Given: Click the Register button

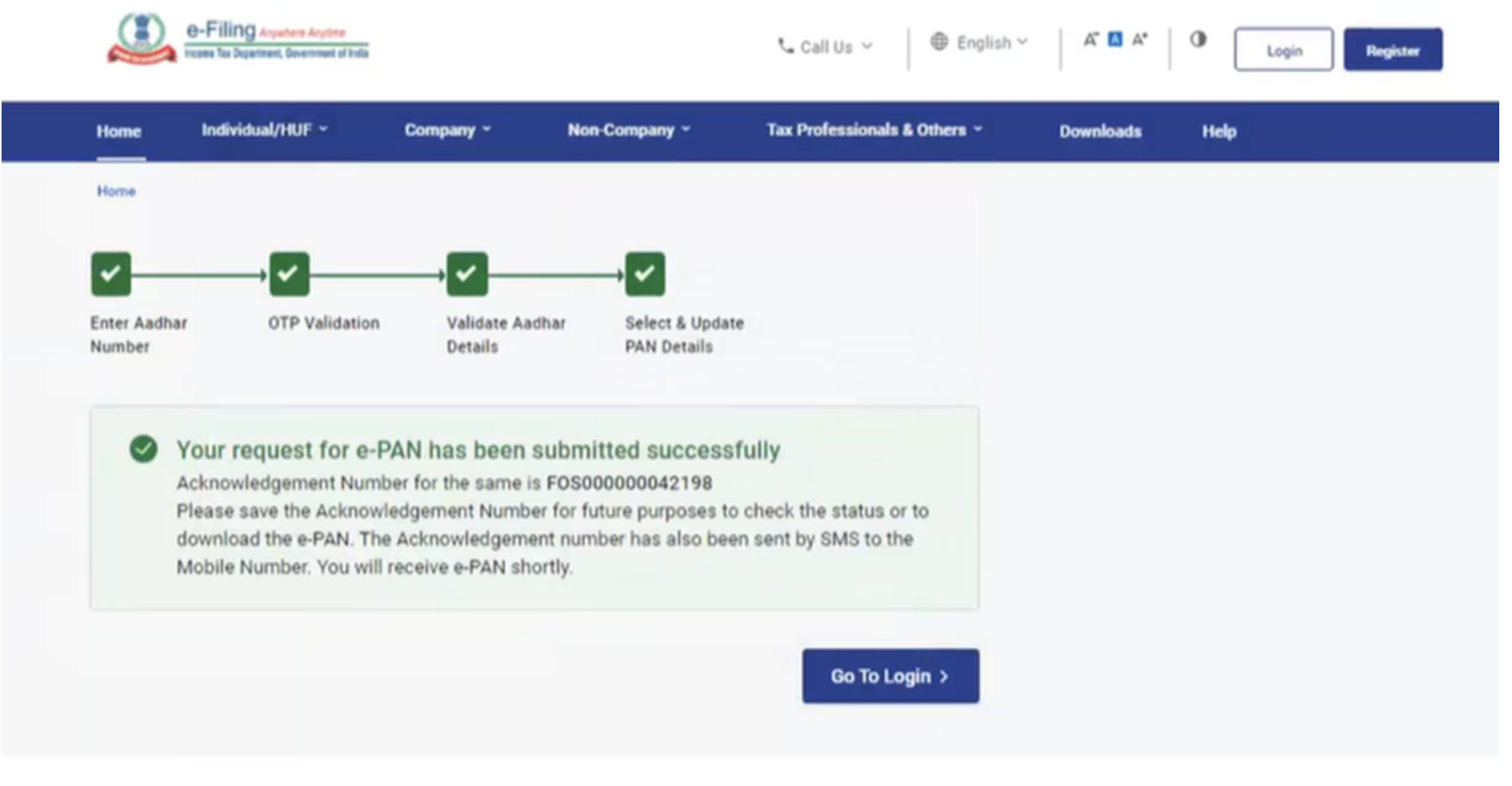Looking at the screenshot, I should [x=1393, y=50].
